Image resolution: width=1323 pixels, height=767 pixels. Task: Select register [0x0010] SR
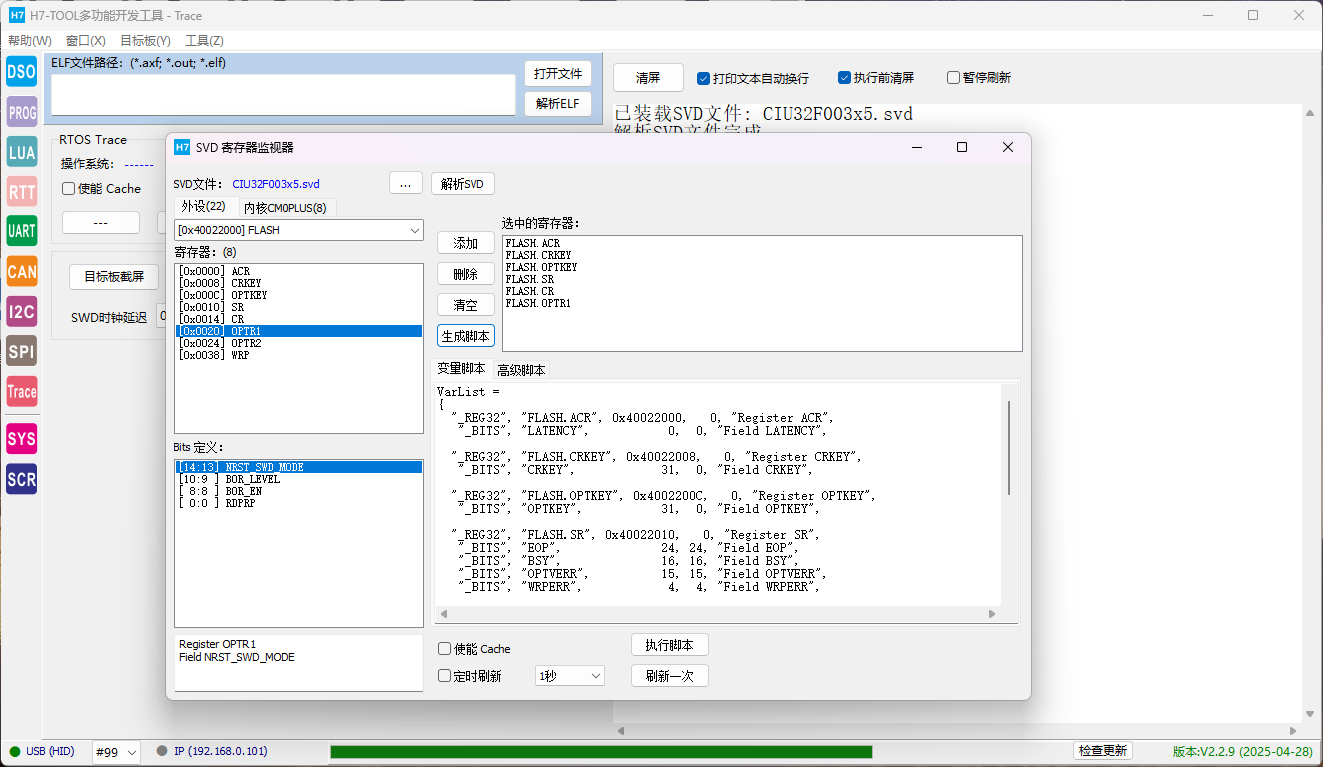point(299,307)
